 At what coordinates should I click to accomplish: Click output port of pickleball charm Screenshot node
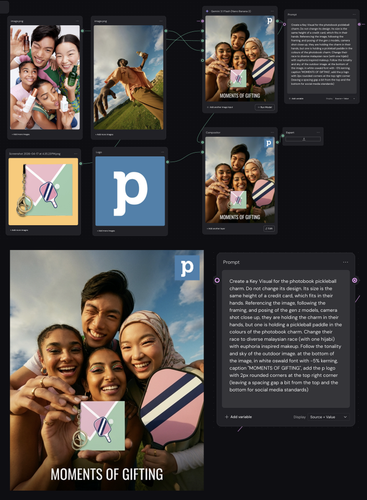click(81, 163)
